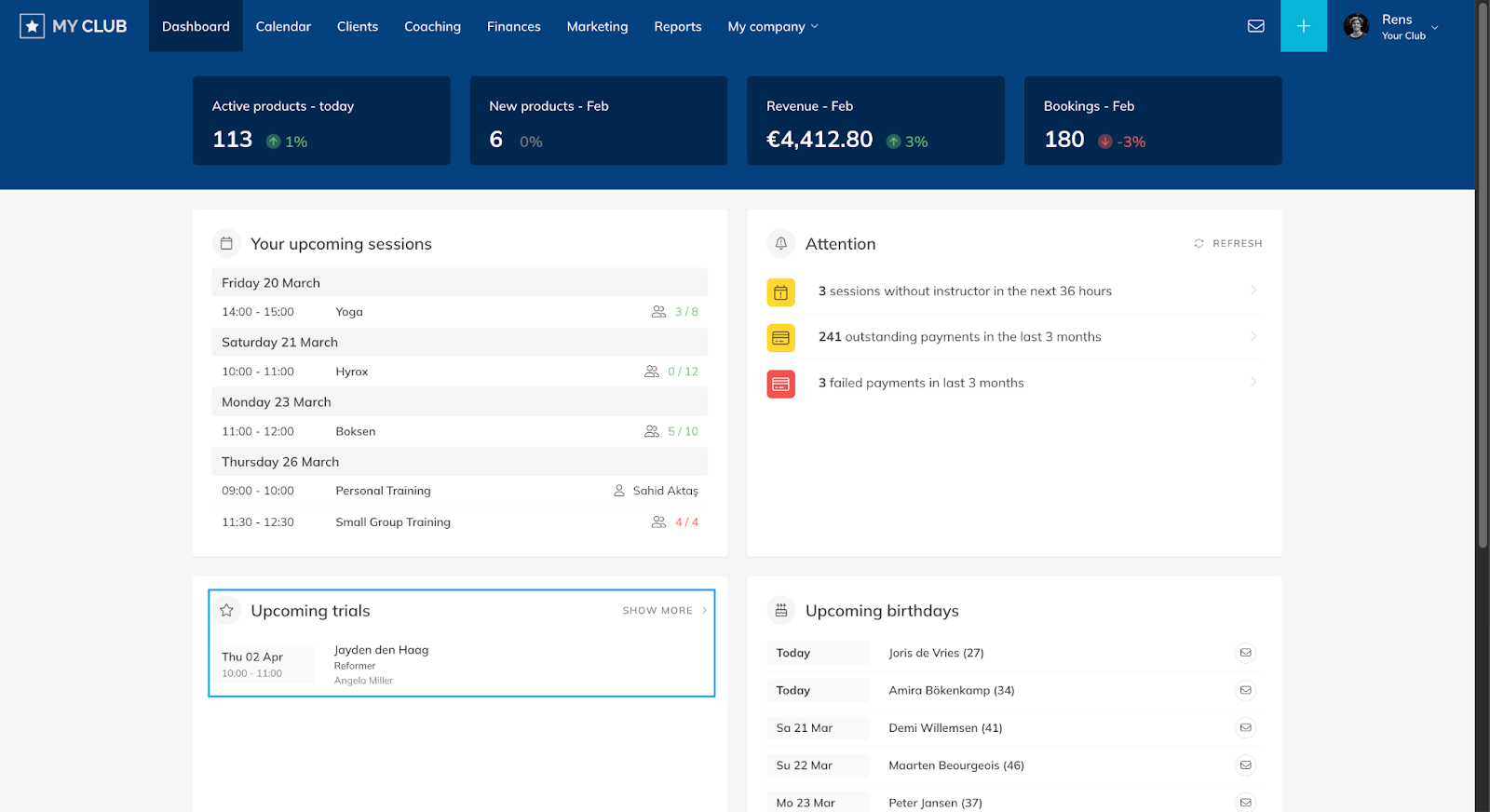Click Refresh in Attention panel
Image resolution: width=1490 pixels, height=812 pixels.
click(1228, 243)
